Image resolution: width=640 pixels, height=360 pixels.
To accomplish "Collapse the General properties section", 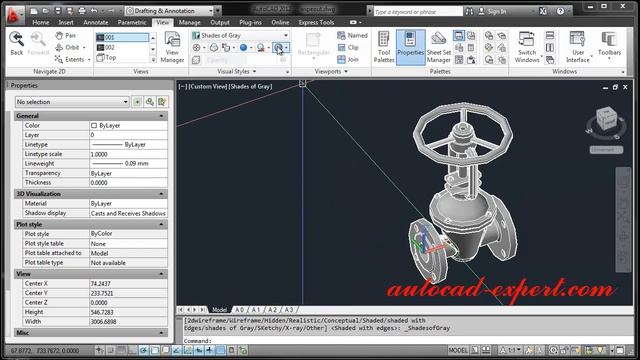I will click(x=161, y=116).
